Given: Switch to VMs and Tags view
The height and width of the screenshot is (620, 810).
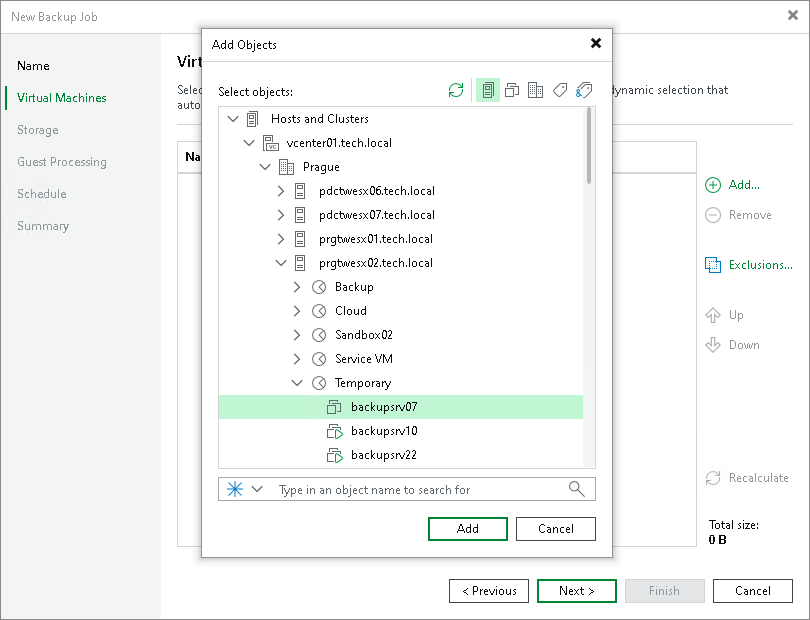Looking at the screenshot, I should 584,90.
